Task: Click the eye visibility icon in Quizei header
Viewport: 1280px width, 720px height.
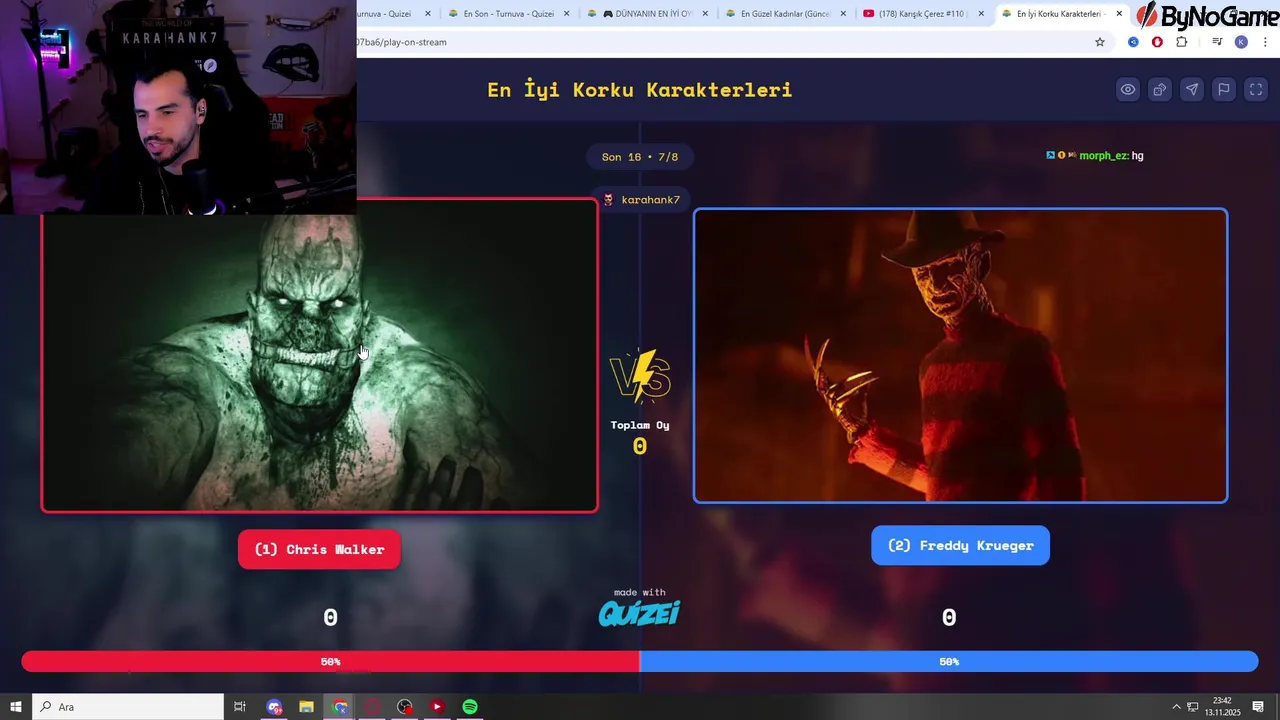Action: pyautogui.click(x=1128, y=89)
